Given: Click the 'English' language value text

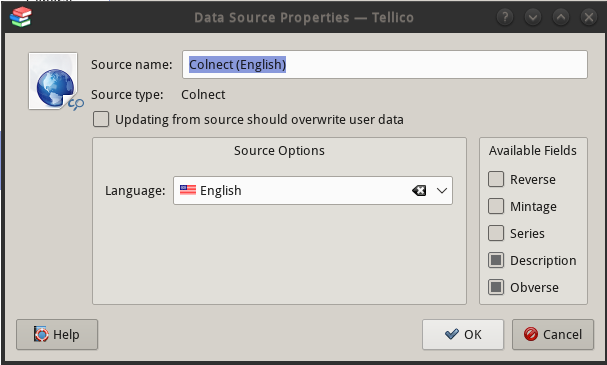Looking at the screenshot, I should point(221,190).
